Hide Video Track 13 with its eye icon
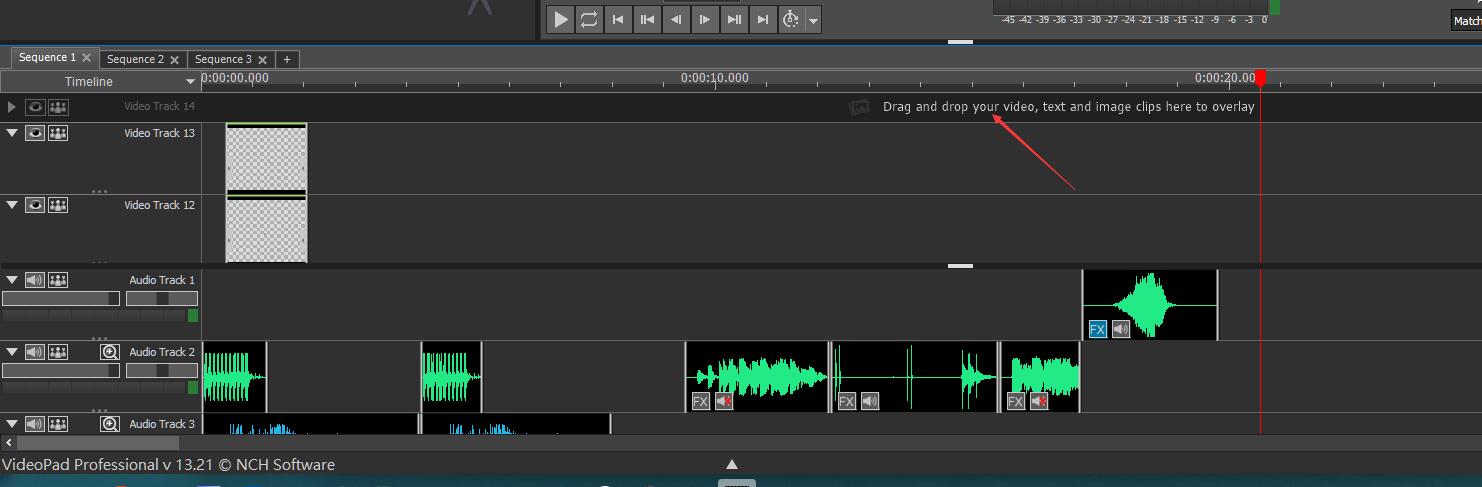The width and height of the screenshot is (1482, 487). click(35, 133)
